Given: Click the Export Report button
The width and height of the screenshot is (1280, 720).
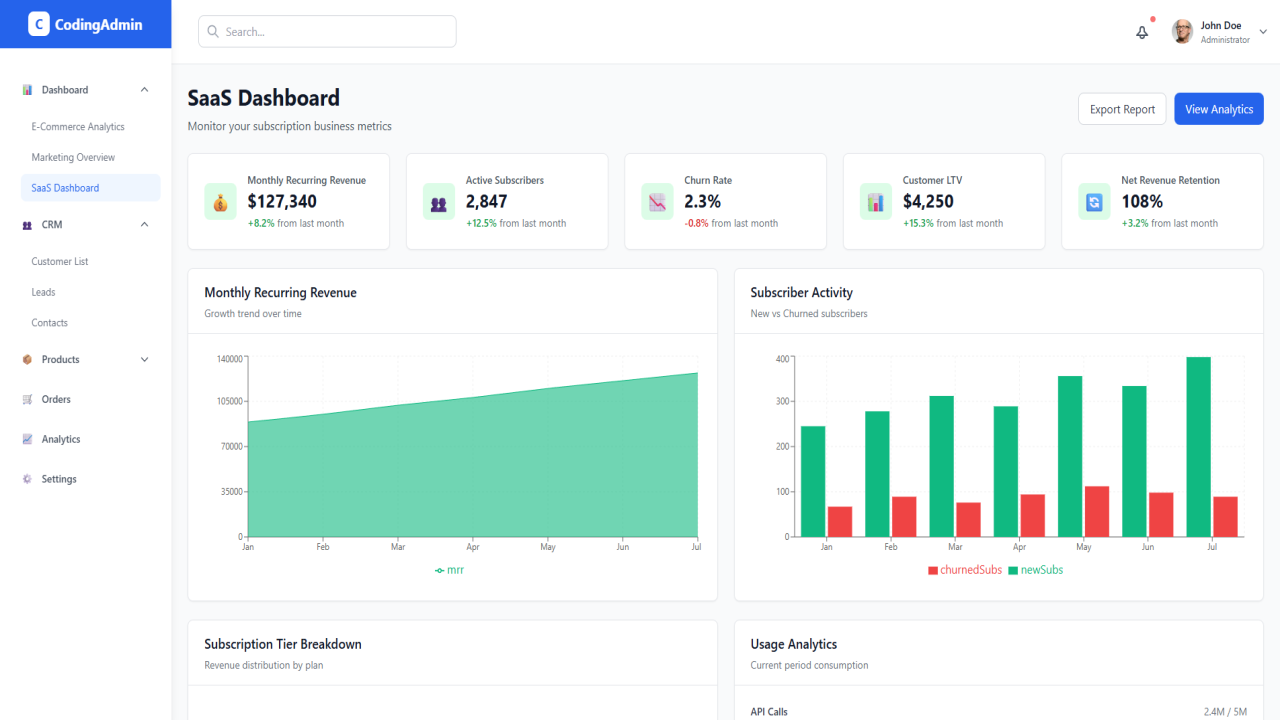Looking at the screenshot, I should coord(1122,109).
